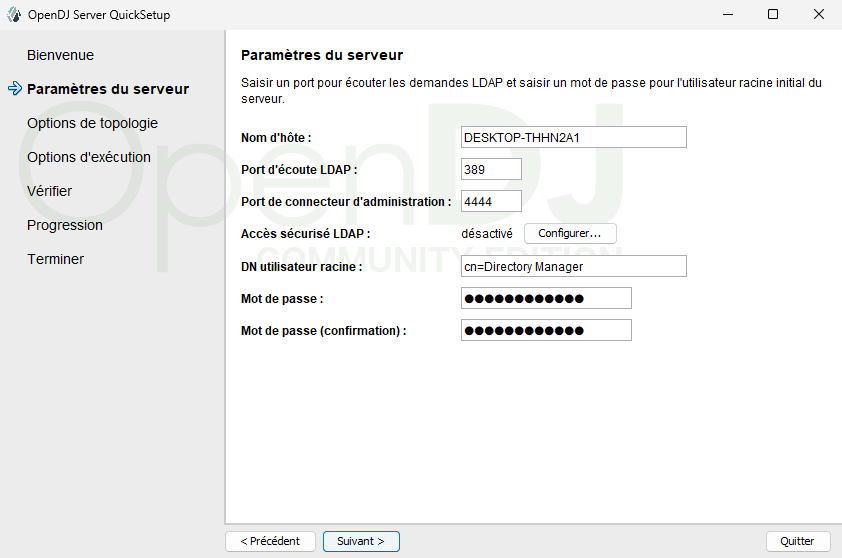842x558 pixels.
Task: Proceed with the Suivant button
Action: tap(361, 541)
